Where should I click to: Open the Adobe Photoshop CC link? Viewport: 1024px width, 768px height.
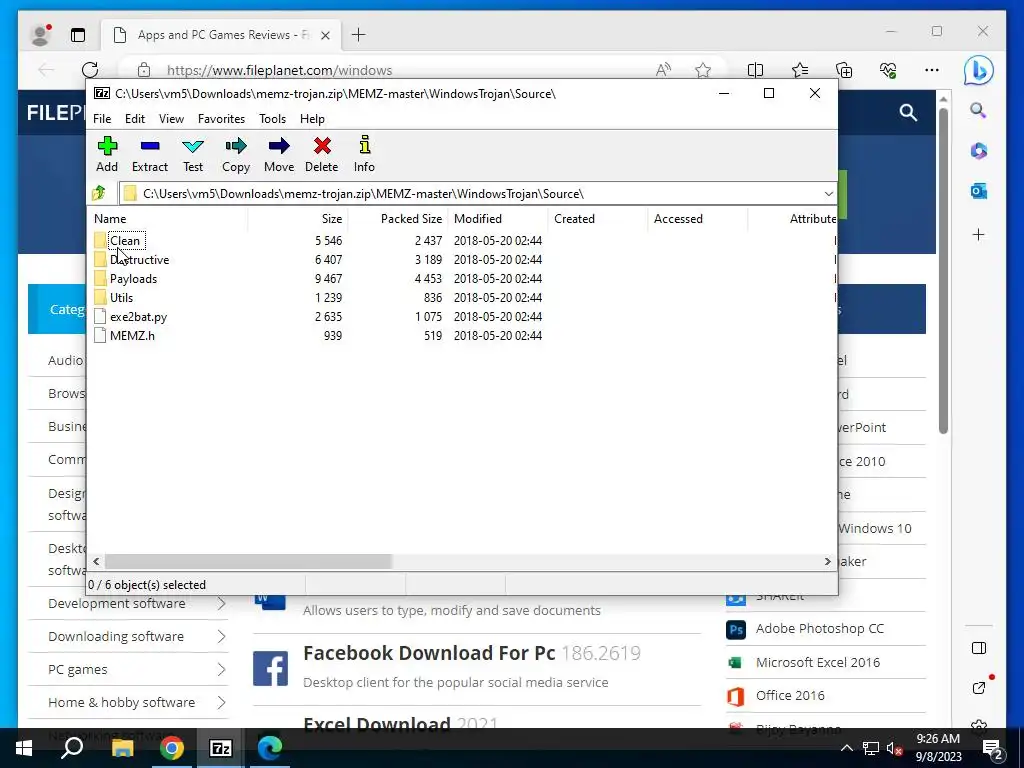(820, 629)
